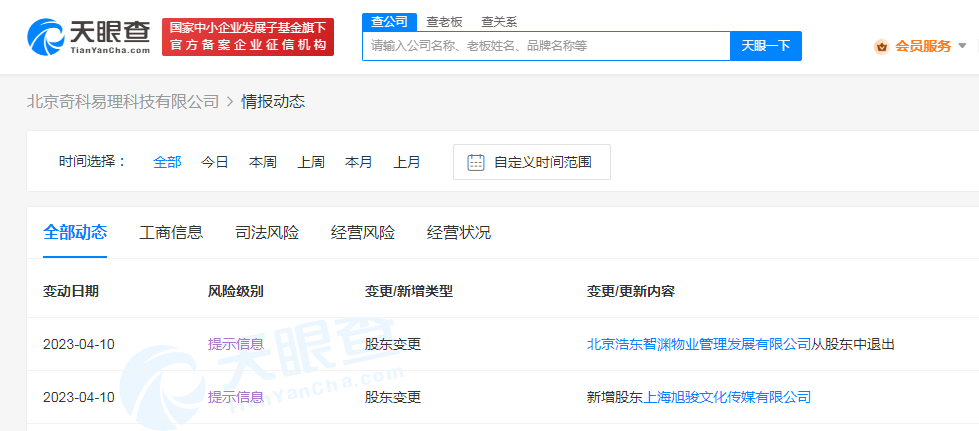
Task: Select the 上月 time filter
Action: 406,162
